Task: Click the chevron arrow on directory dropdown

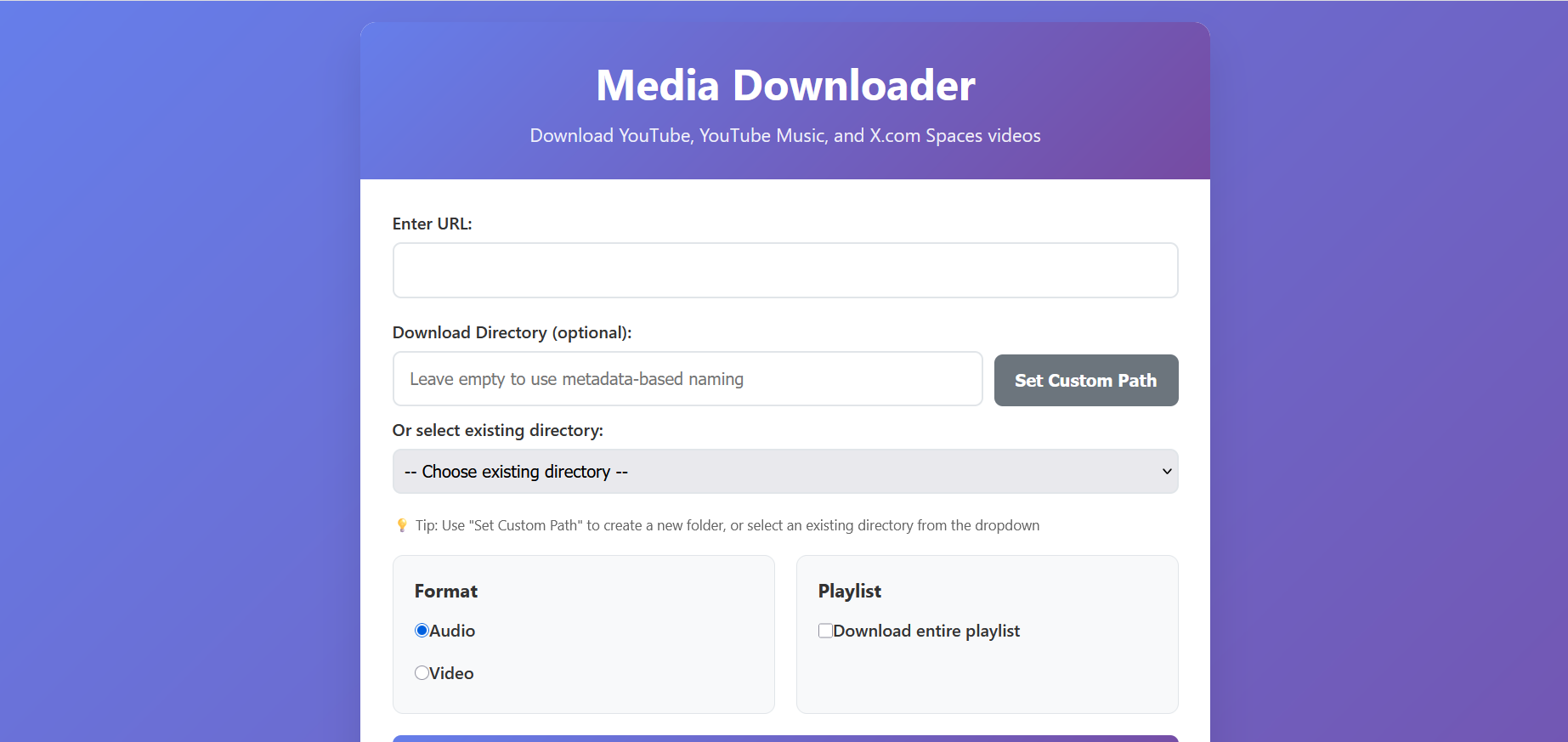Action: pos(1167,472)
